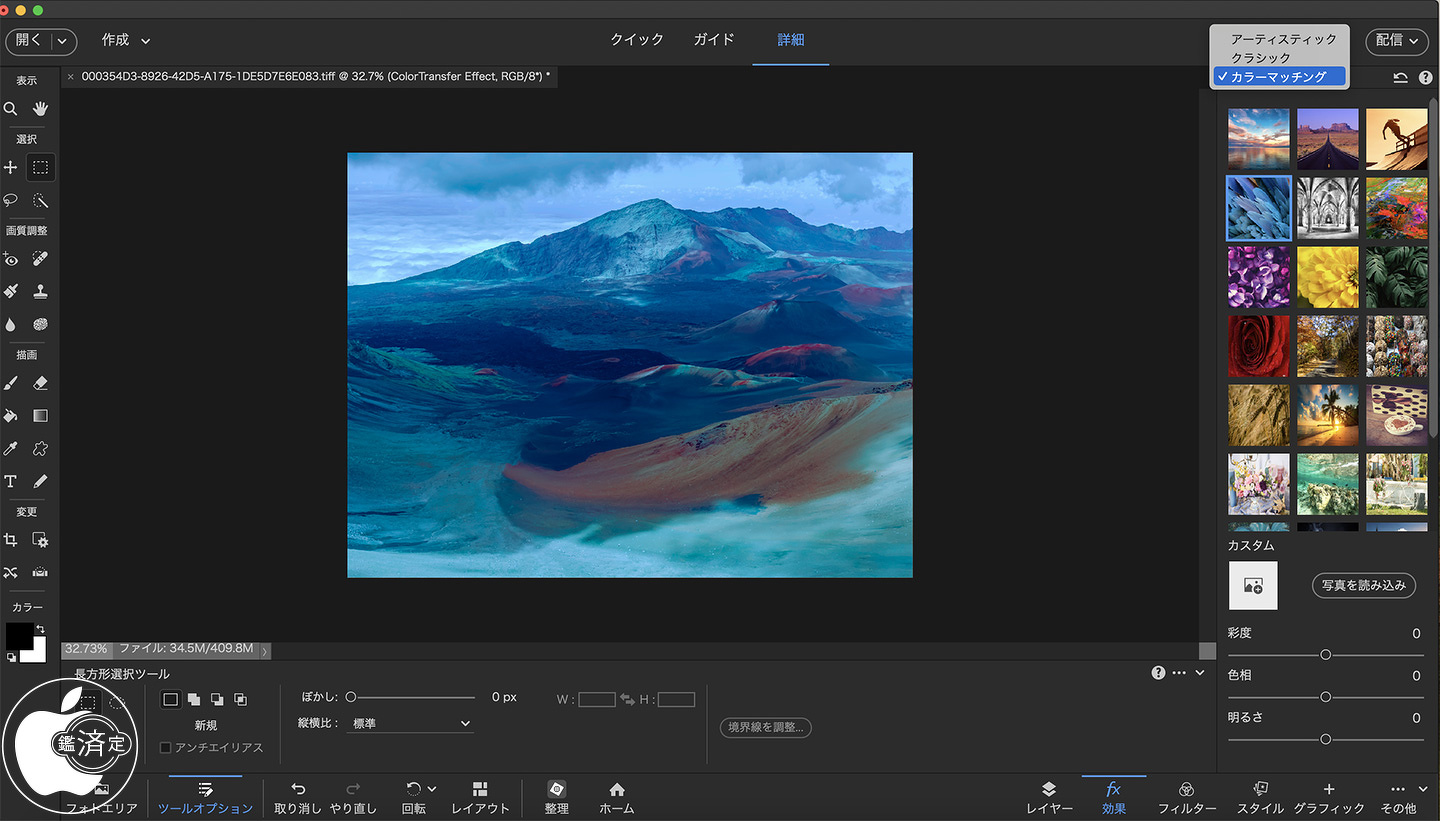The height and width of the screenshot is (821, 1440).
Task: Select the Zoom (magnifier) tool
Action: 11,109
